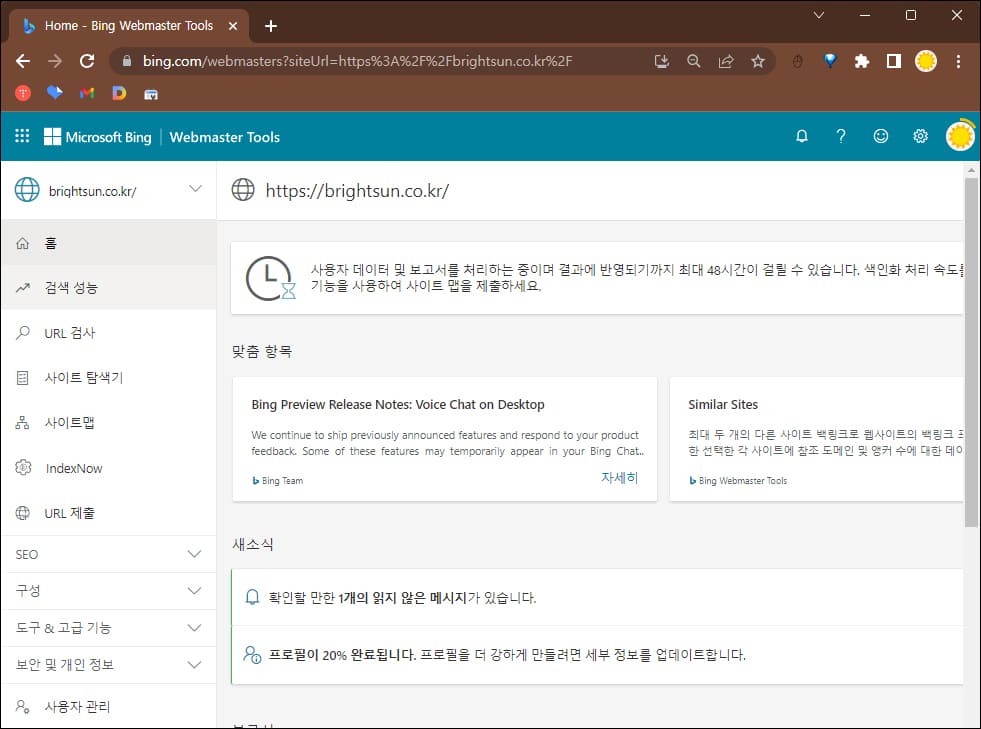Go back with browser back arrow
981x729 pixels.
point(23,61)
